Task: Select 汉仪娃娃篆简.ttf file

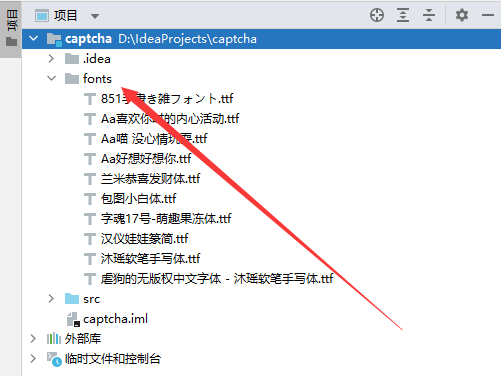Action: coord(145,239)
